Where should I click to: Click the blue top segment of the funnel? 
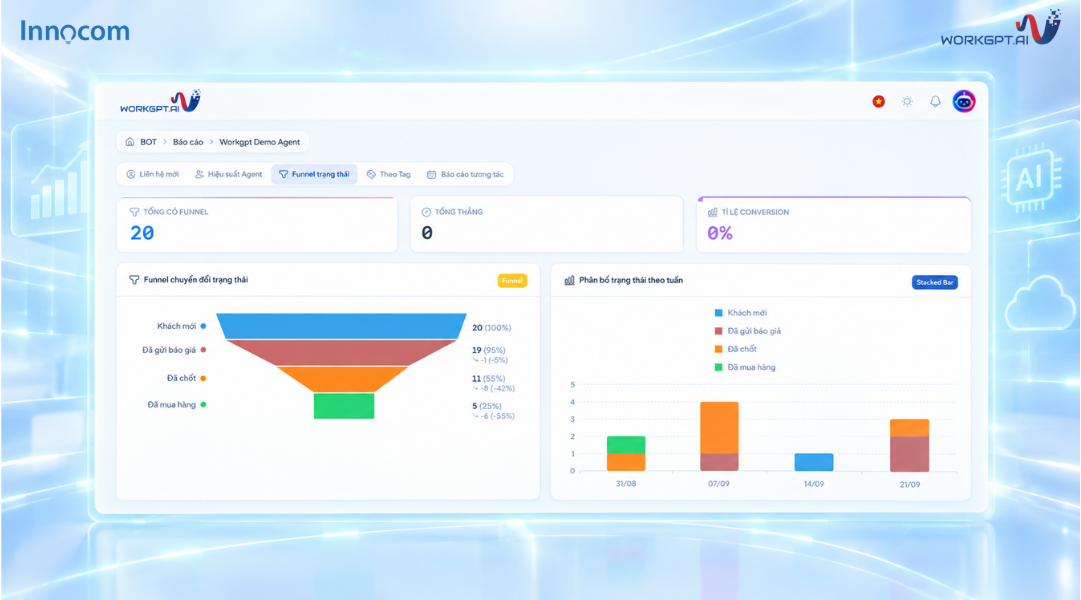(x=341, y=326)
